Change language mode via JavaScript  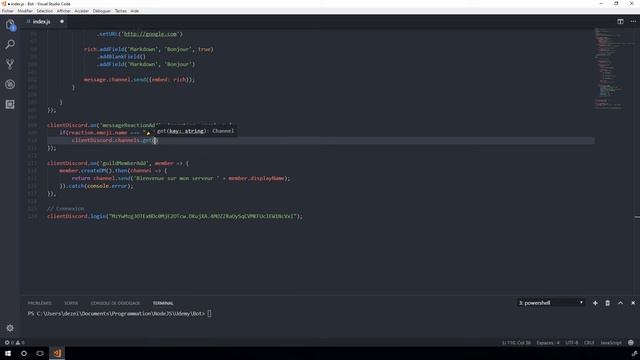pyautogui.click(x=611, y=342)
